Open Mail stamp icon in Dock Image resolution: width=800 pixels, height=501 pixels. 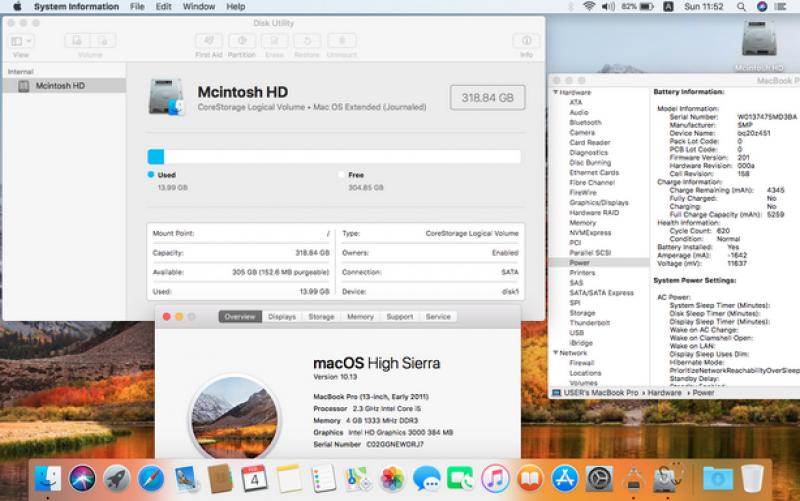(186, 479)
